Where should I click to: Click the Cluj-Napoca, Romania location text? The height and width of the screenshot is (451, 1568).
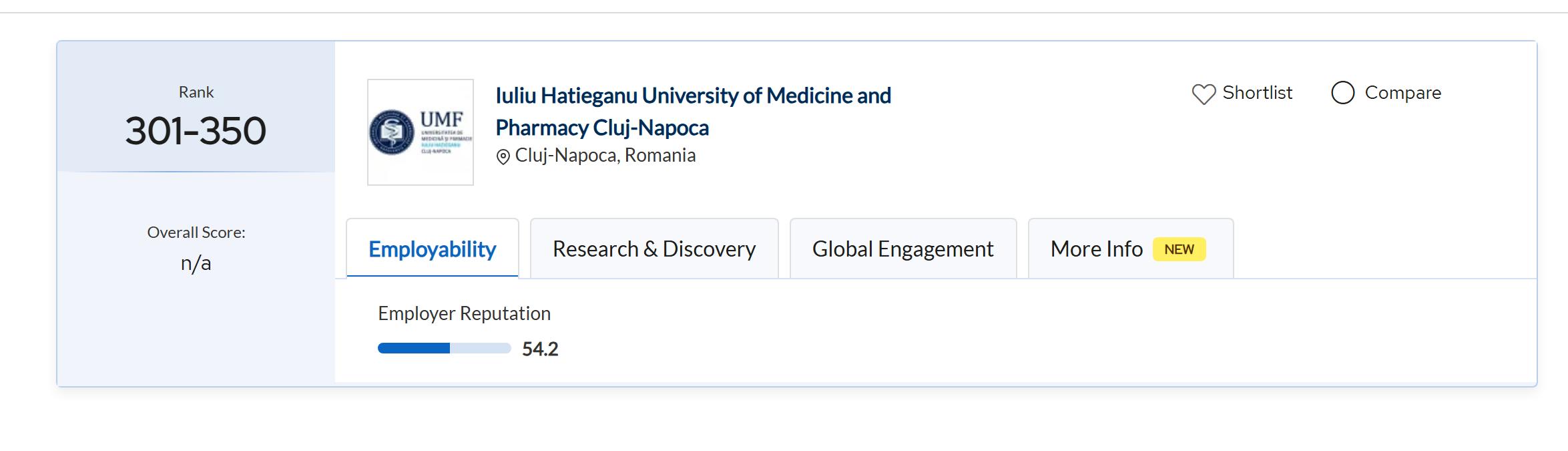(x=605, y=156)
